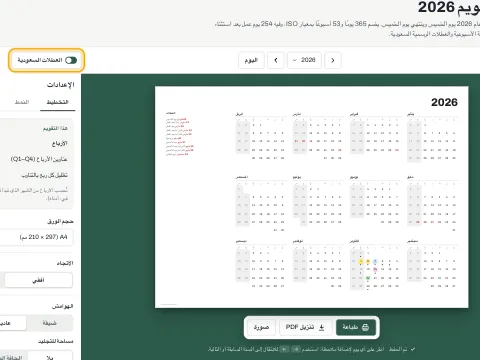Click the اليوم button
Image resolution: width=480 pixels, height=360 pixels.
pos(251,60)
